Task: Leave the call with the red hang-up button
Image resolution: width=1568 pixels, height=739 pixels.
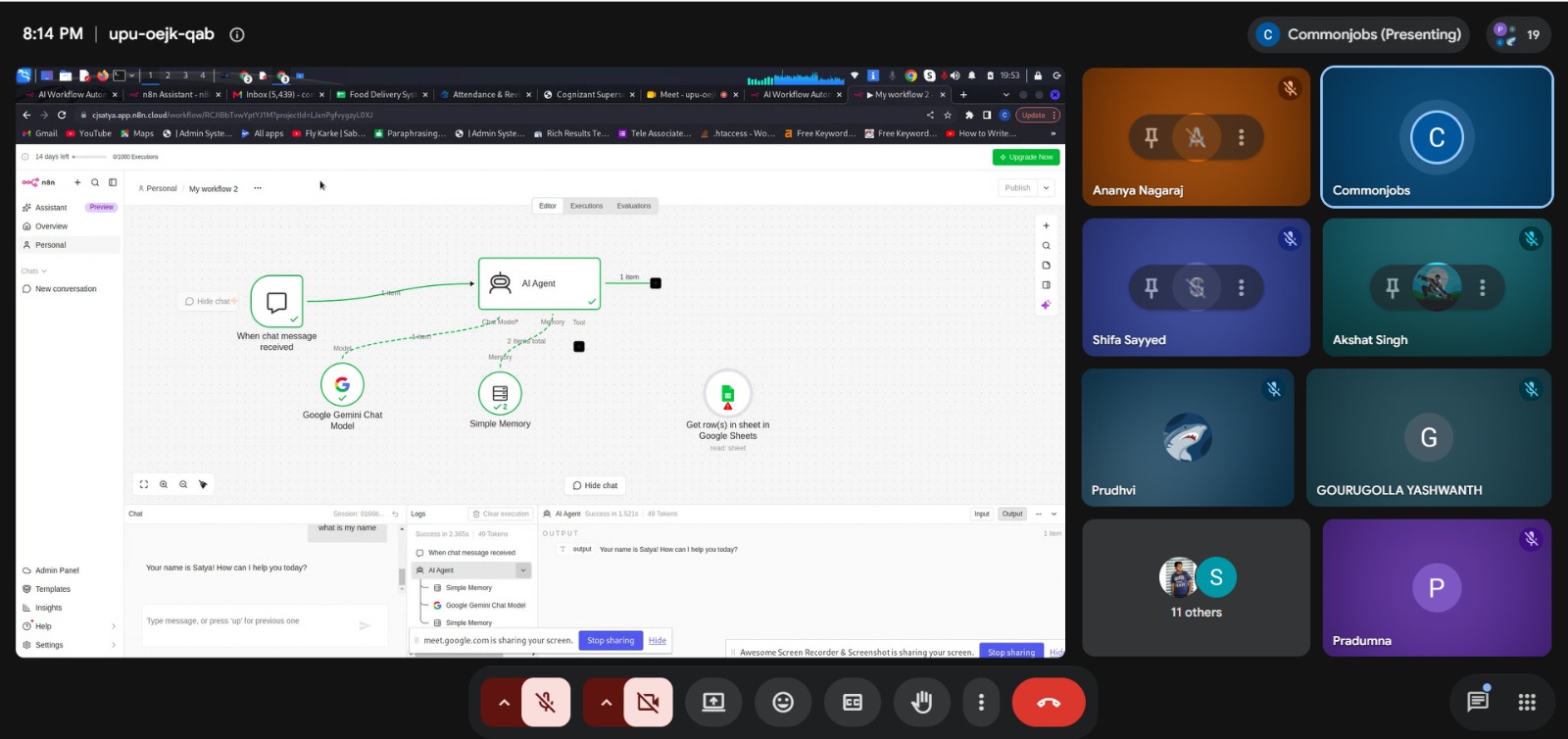Action: click(x=1049, y=703)
